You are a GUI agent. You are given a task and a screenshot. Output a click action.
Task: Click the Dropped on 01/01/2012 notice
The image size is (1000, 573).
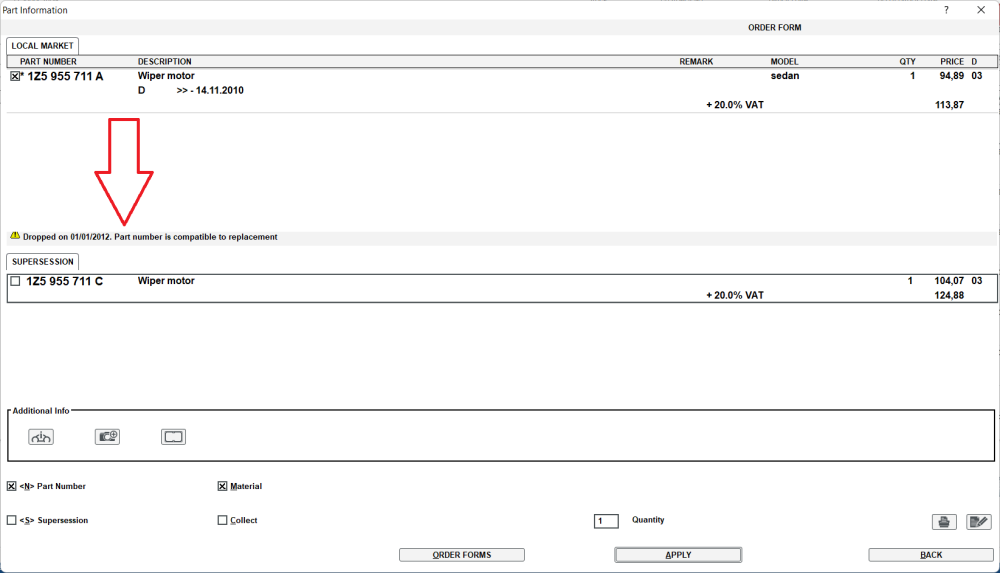[150, 237]
